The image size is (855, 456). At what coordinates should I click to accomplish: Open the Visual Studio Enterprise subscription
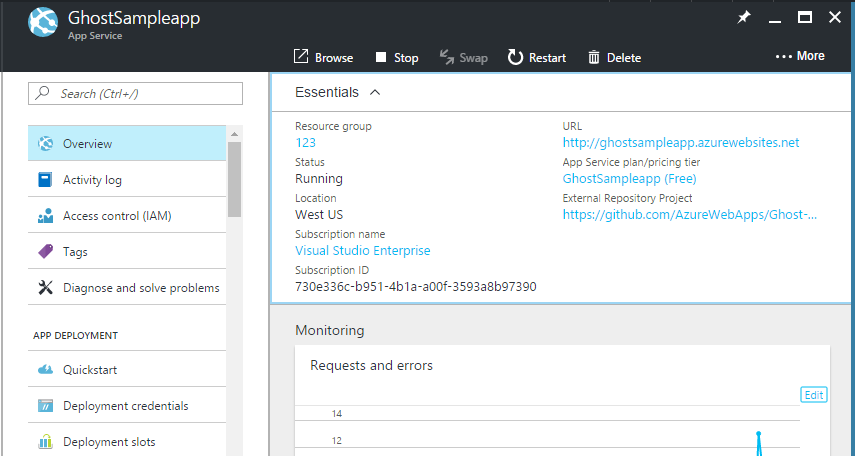pyautogui.click(x=362, y=251)
